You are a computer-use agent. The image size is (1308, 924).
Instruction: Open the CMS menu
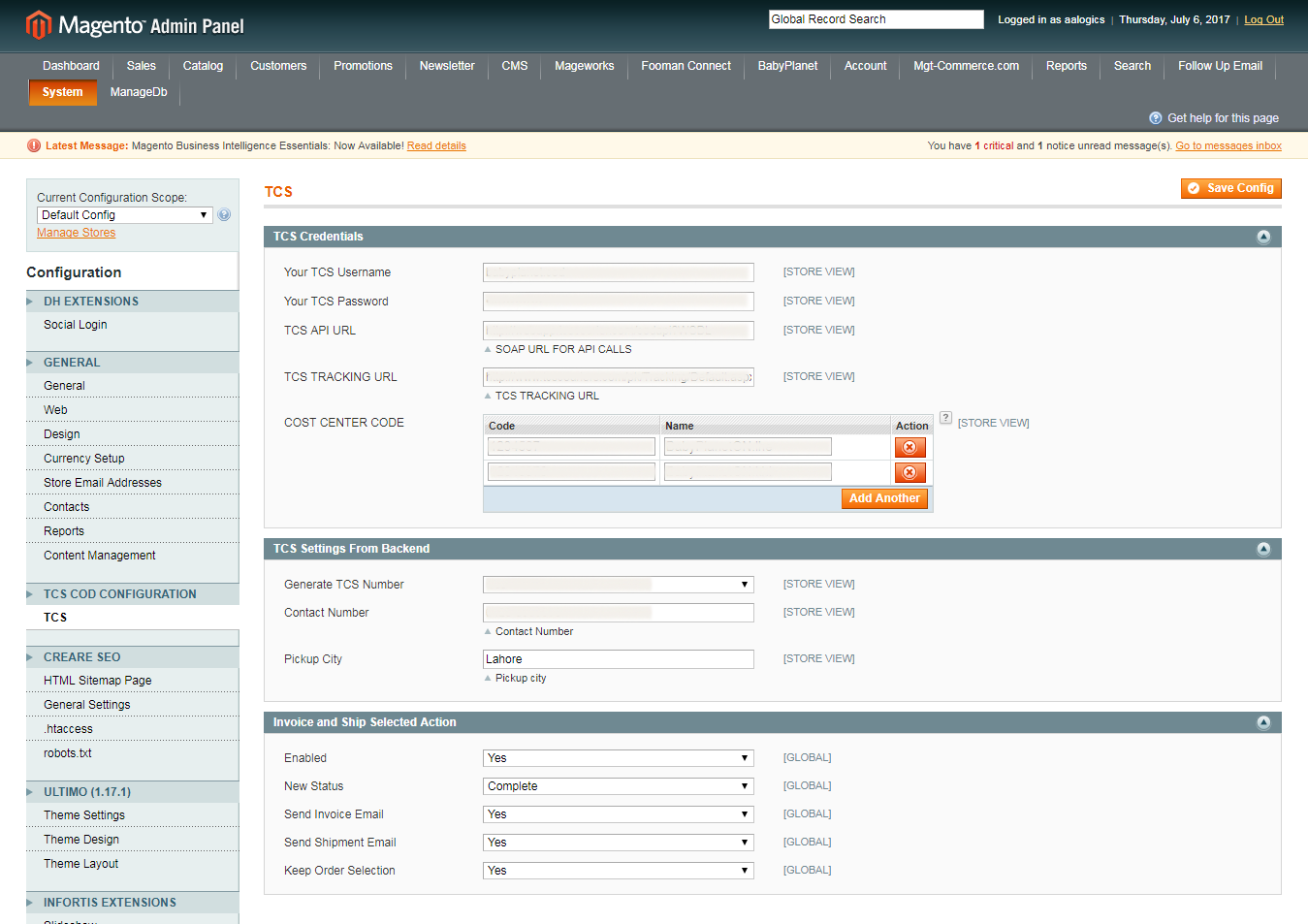point(515,66)
